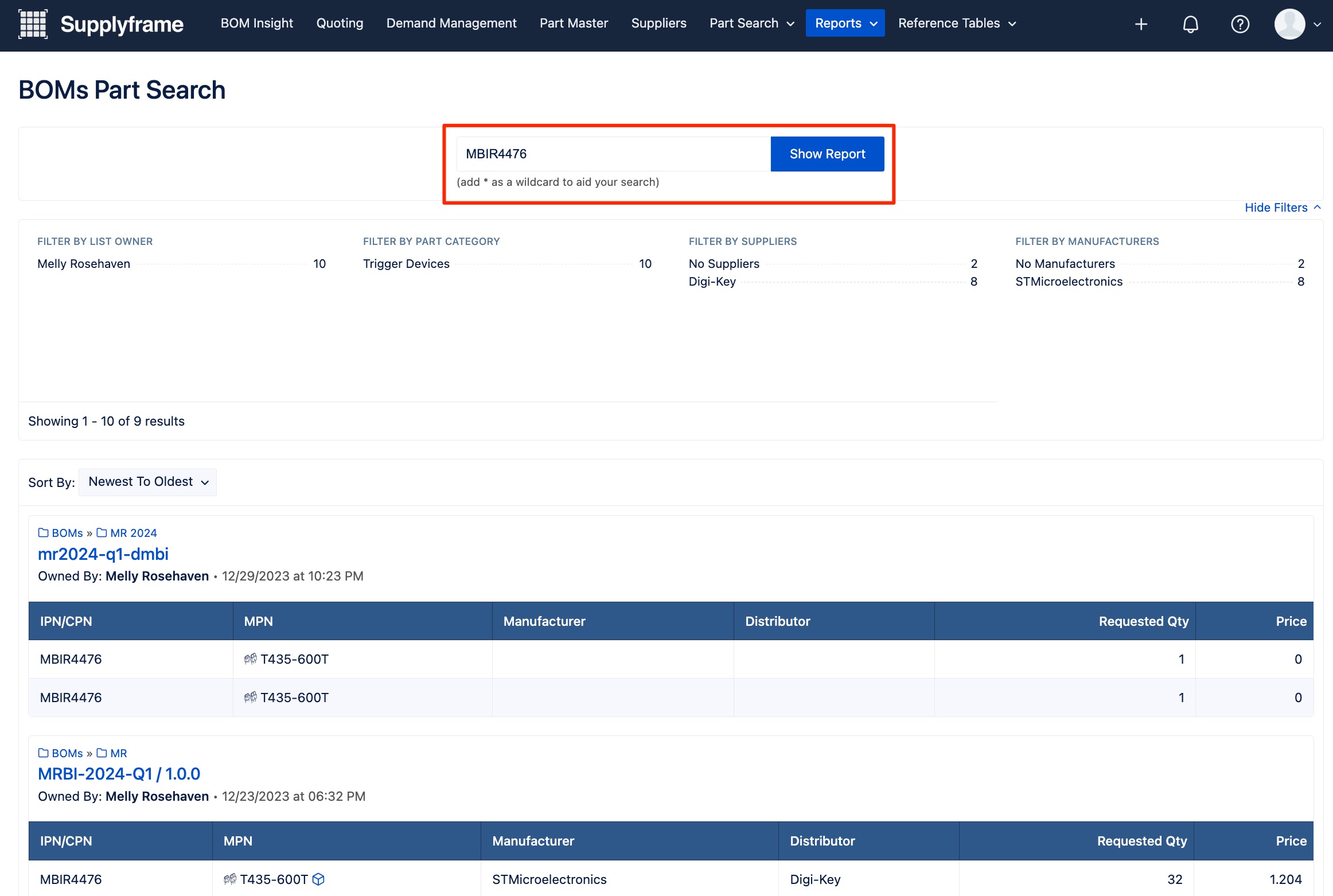1333x896 pixels.
Task: Click the T435-600T MPN with box icon
Action: pos(274,879)
